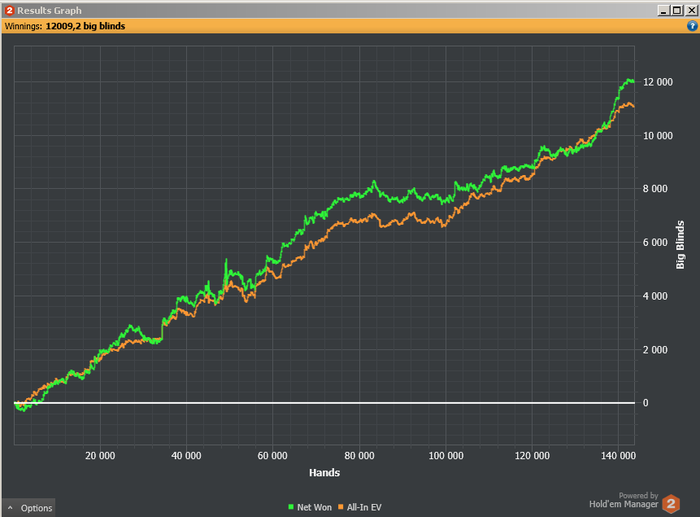Click the 80 000 hands axis label

click(359, 456)
